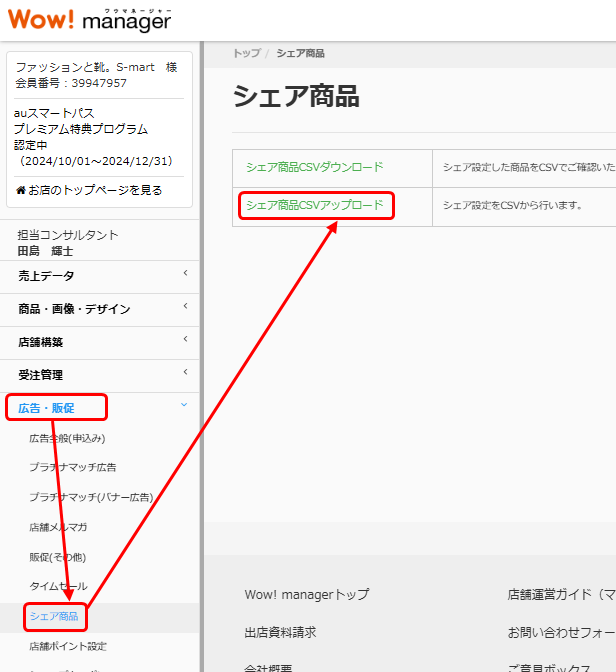Click the シェア商品CSVダウンロード link
The width and height of the screenshot is (616, 672).
[x=314, y=167]
